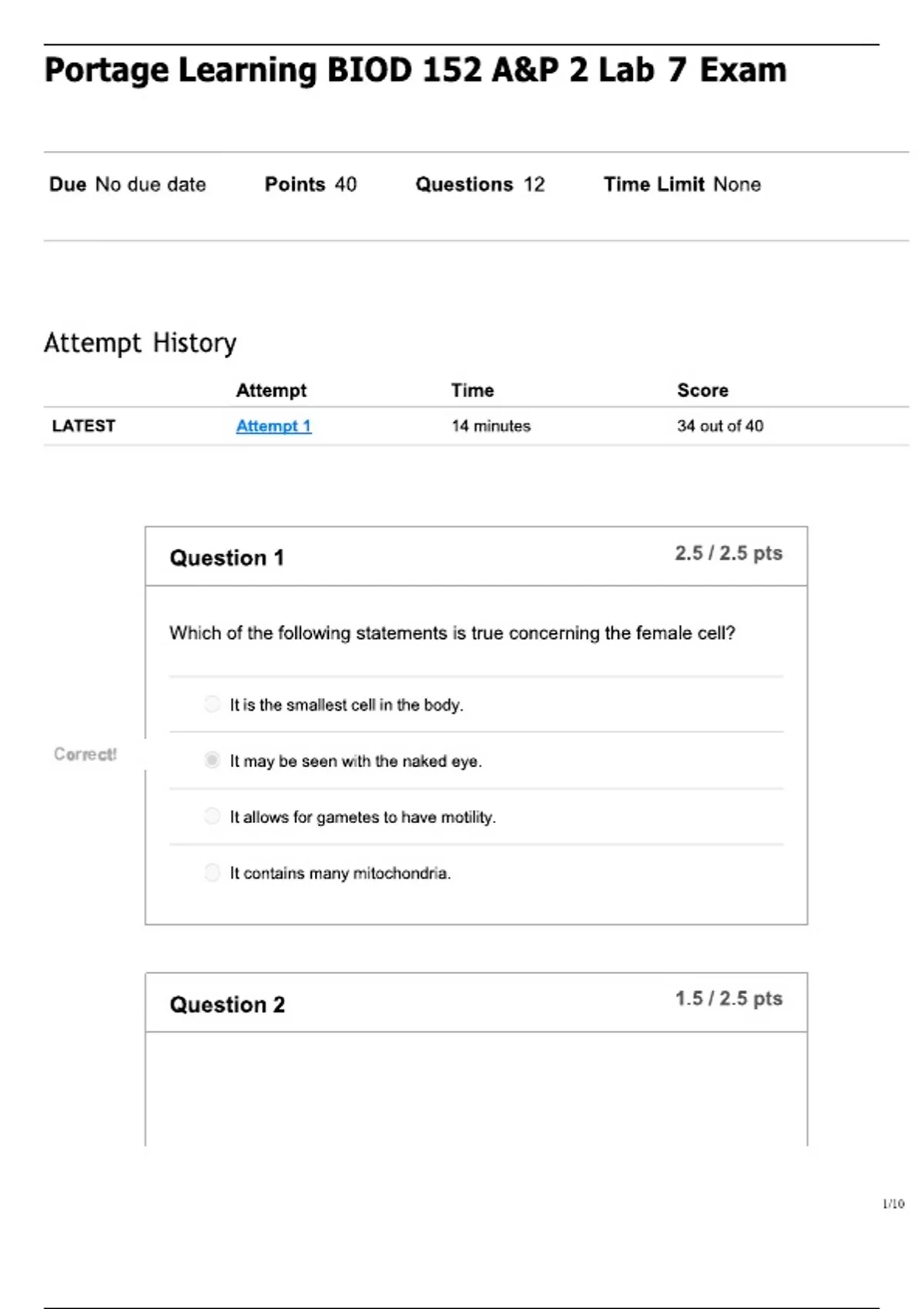Click the Attempt History heading
This screenshot has width=924, height=1309.
(140, 343)
